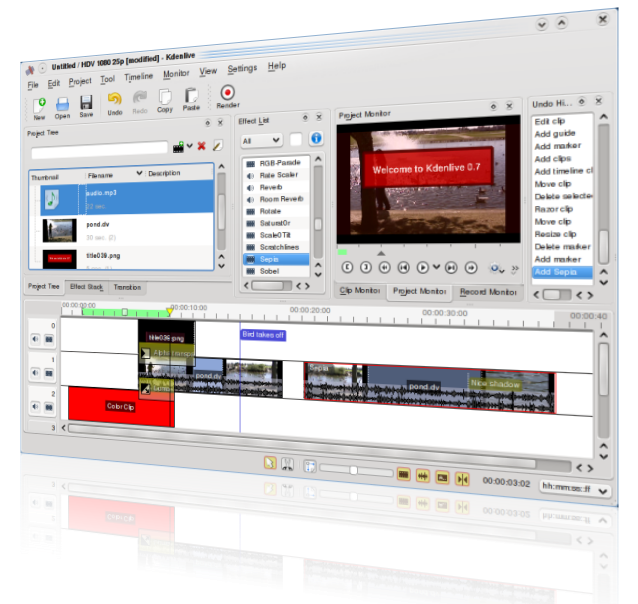Click the Redo toolbar icon
638x604 pixels.
pos(140,98)
